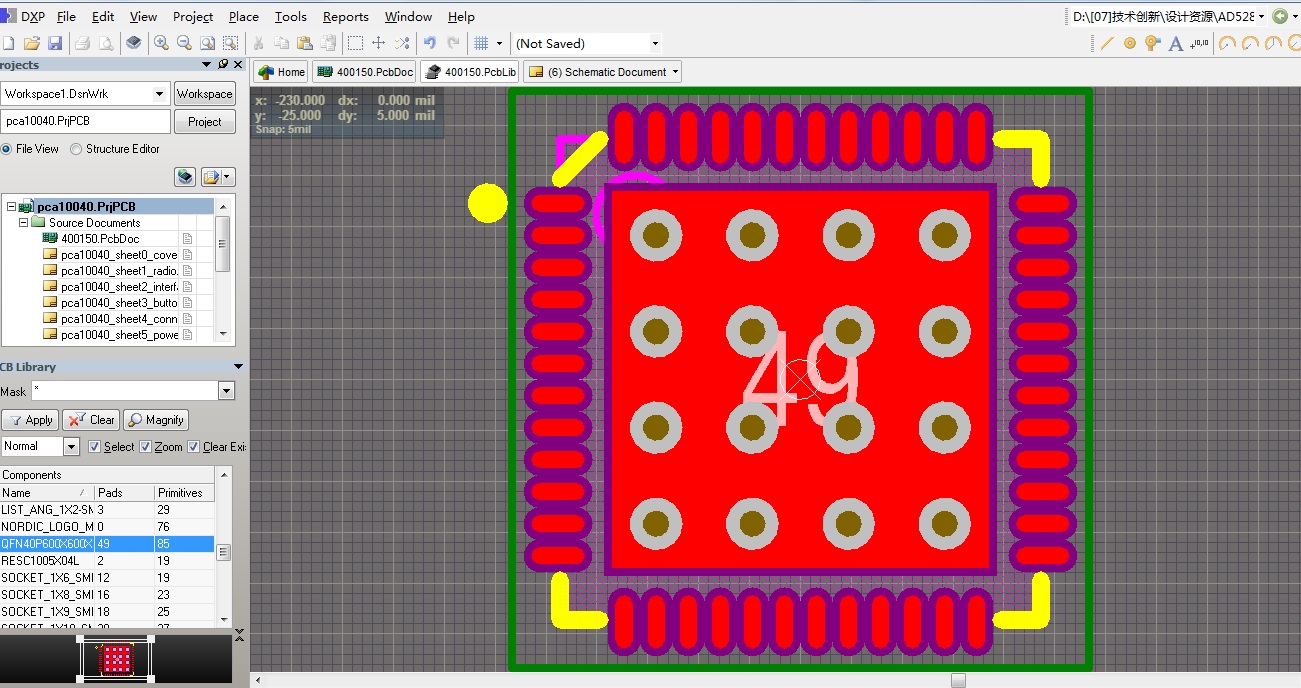Open the Normal mode dropdown

pos(71,447)
